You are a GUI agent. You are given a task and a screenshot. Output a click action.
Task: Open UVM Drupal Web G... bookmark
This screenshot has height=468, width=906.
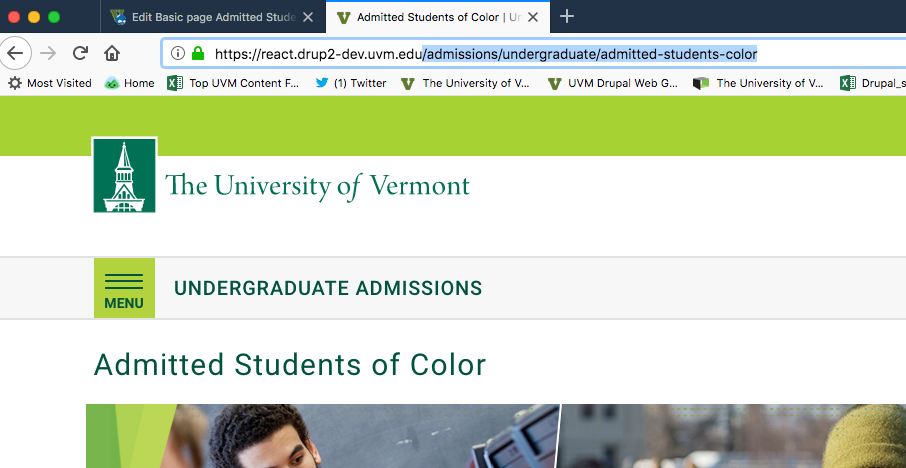tap(612, 83)
